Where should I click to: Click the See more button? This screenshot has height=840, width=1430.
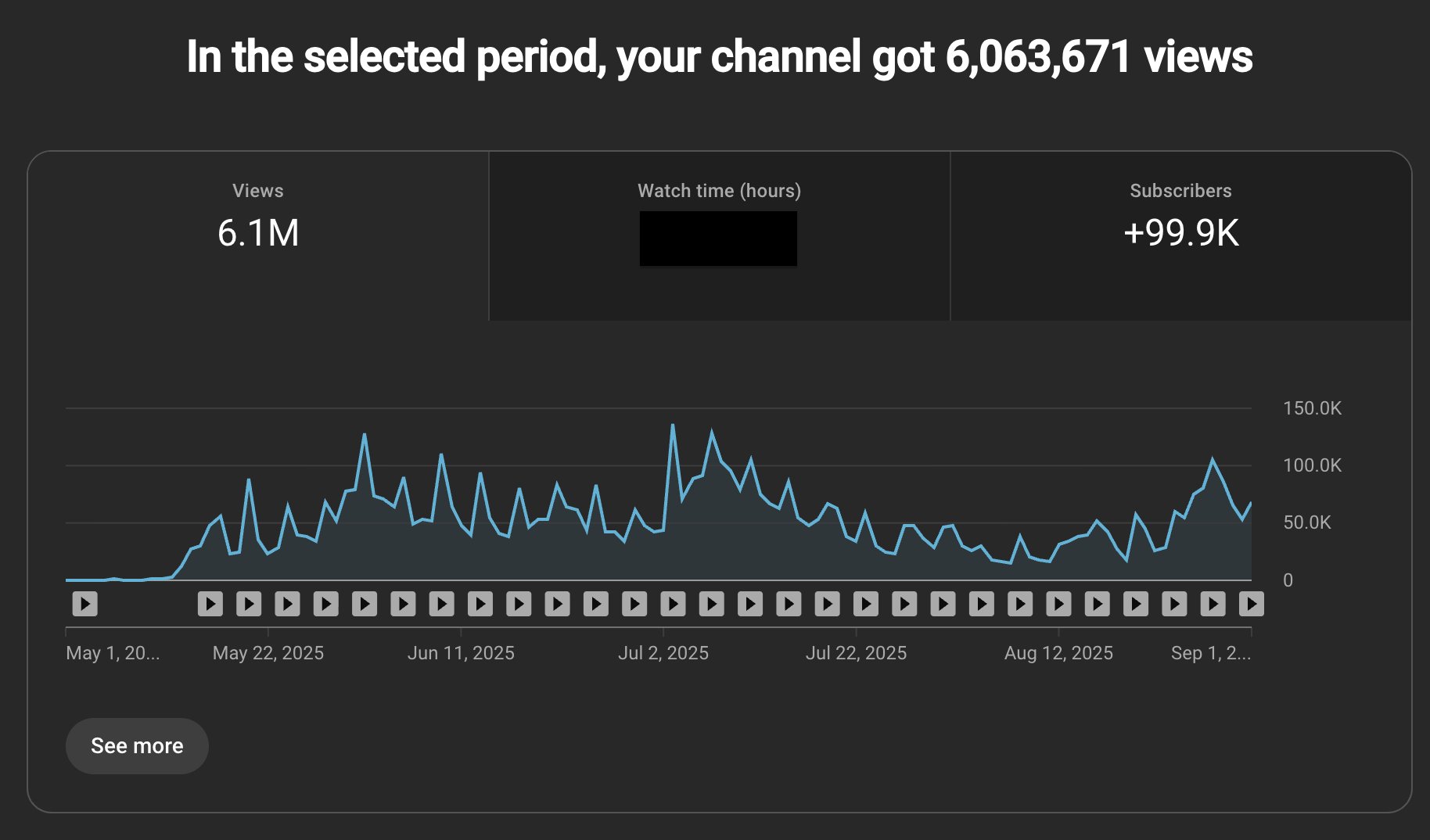[137, 745]
